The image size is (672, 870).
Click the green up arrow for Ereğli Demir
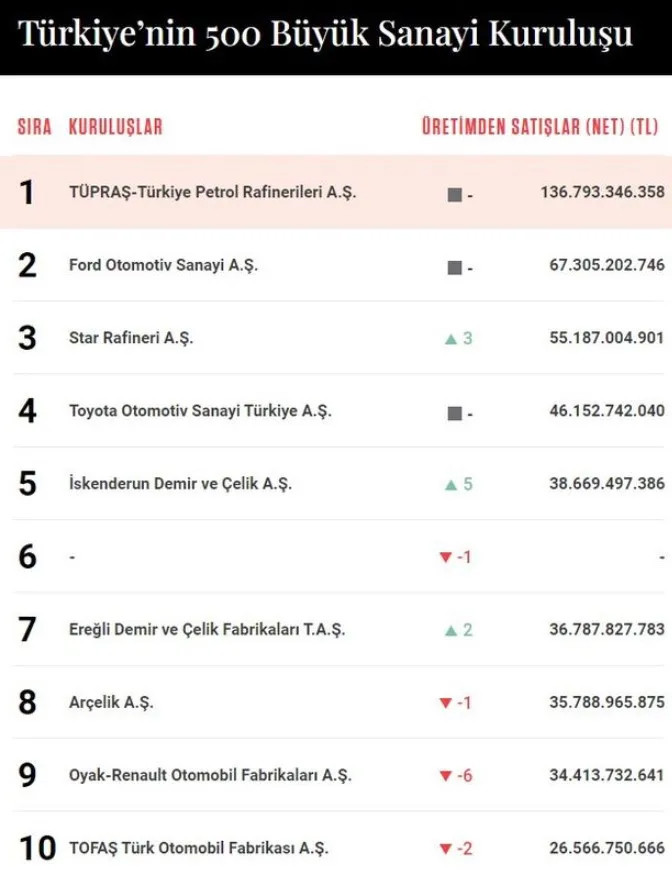coord(450,631)
